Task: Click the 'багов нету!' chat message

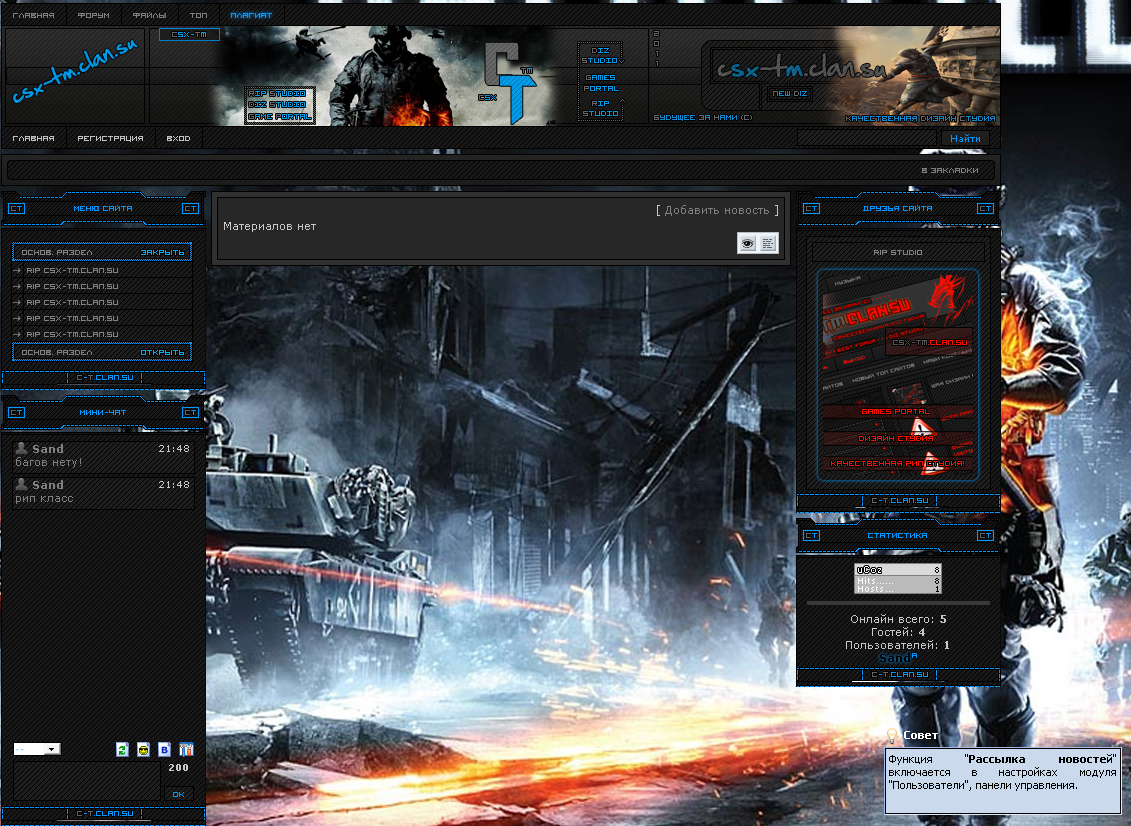Action: [x=49, y=462]
